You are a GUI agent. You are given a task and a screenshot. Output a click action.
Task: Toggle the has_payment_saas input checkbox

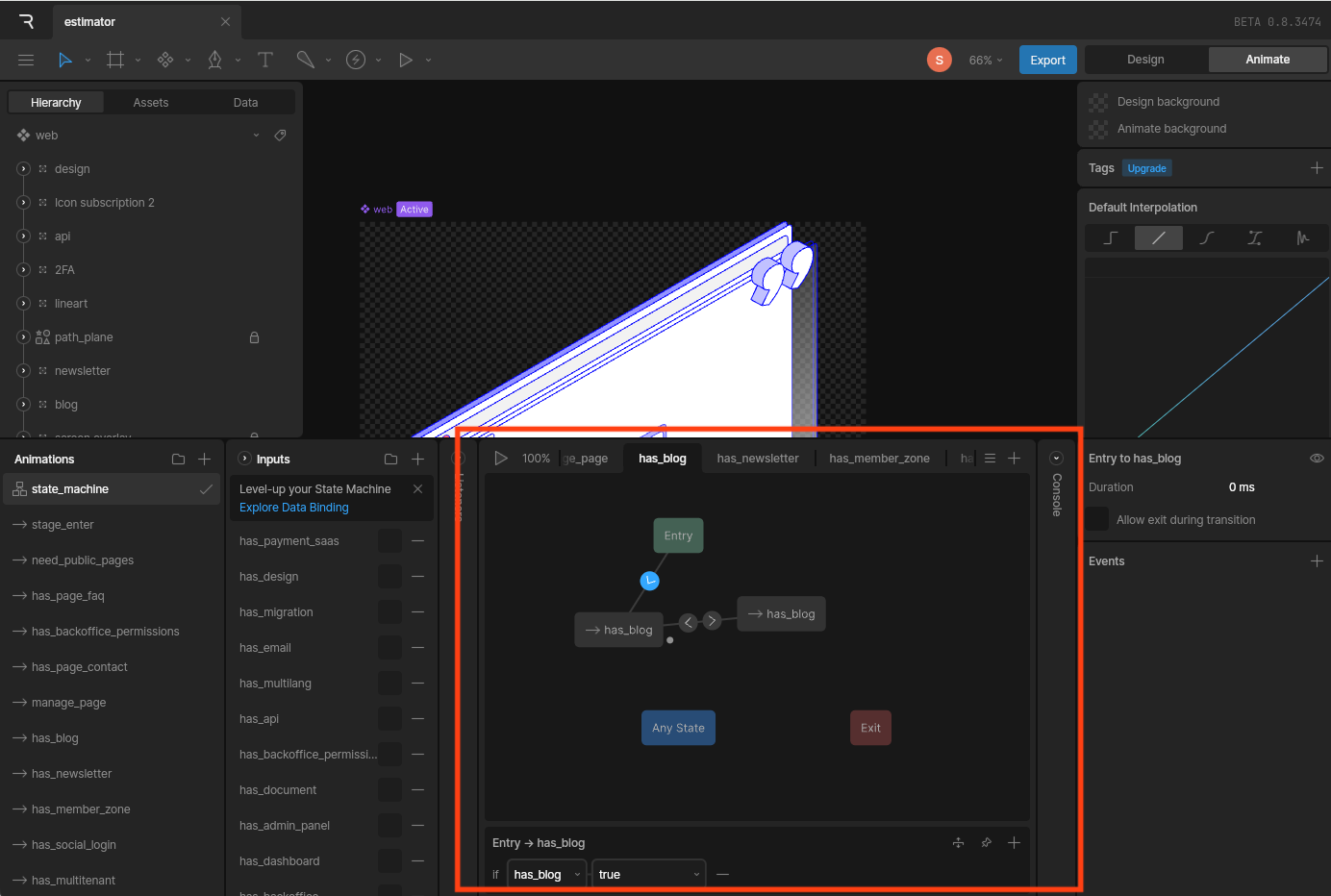tap(389, 541)
